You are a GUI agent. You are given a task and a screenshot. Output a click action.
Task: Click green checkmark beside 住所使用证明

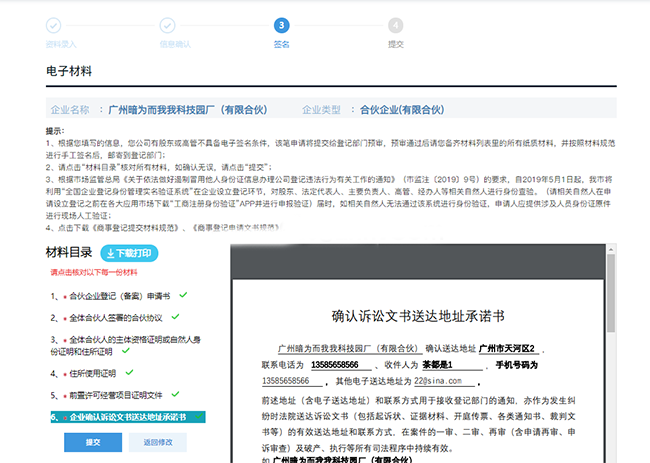(x=129, y=372)
